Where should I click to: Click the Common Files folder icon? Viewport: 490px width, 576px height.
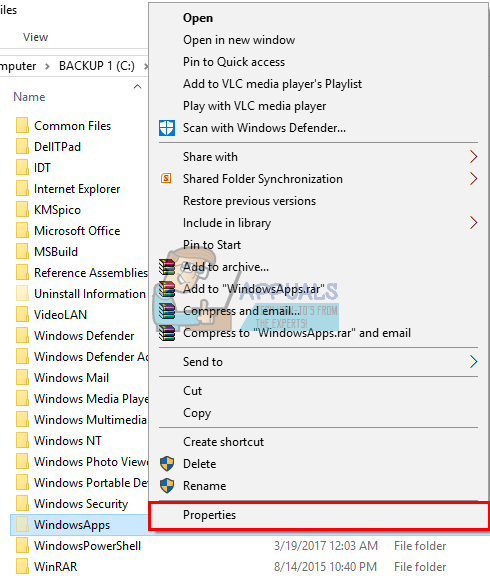22,125
